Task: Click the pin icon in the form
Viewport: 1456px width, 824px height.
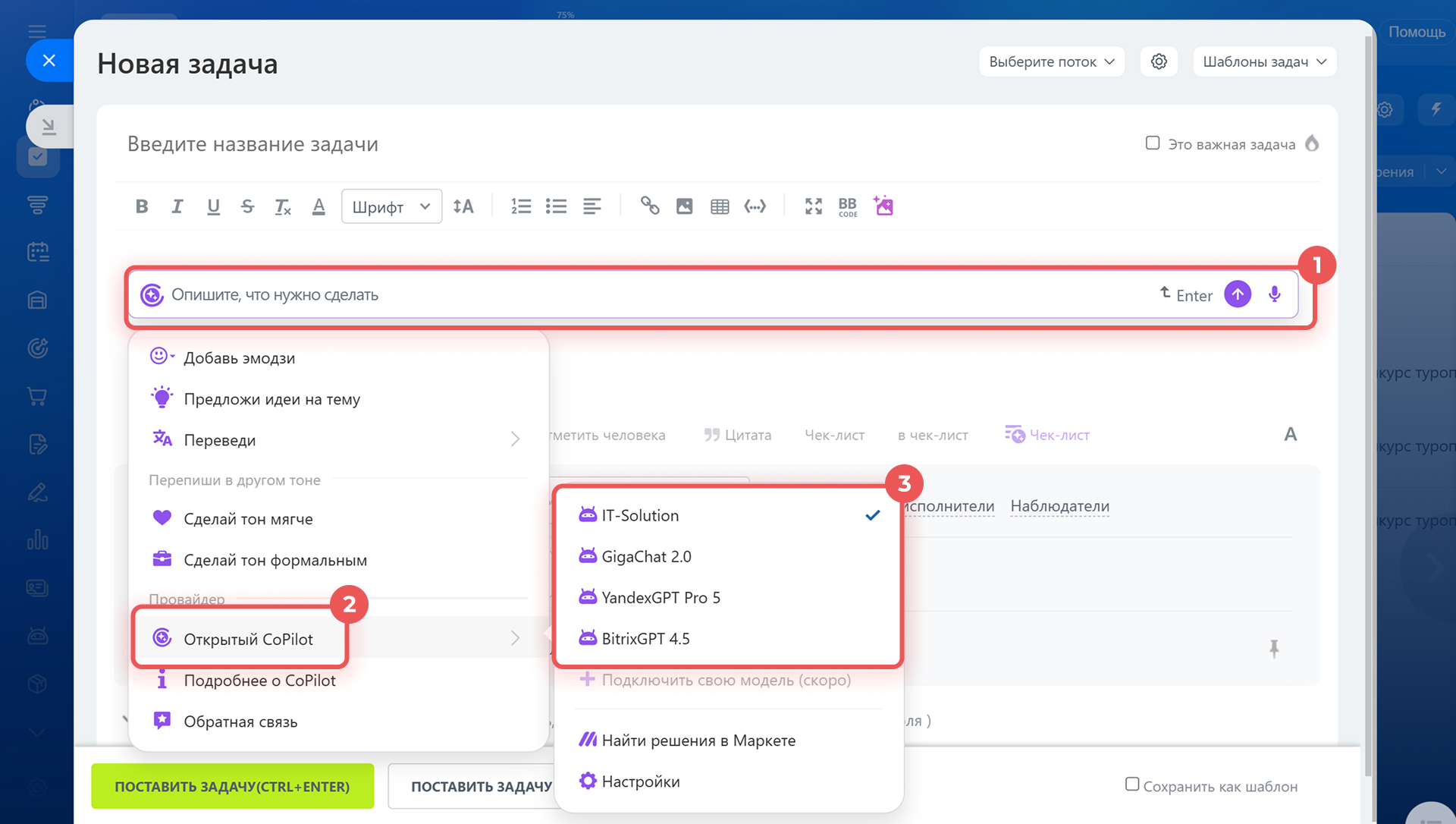Action: 1274,649
